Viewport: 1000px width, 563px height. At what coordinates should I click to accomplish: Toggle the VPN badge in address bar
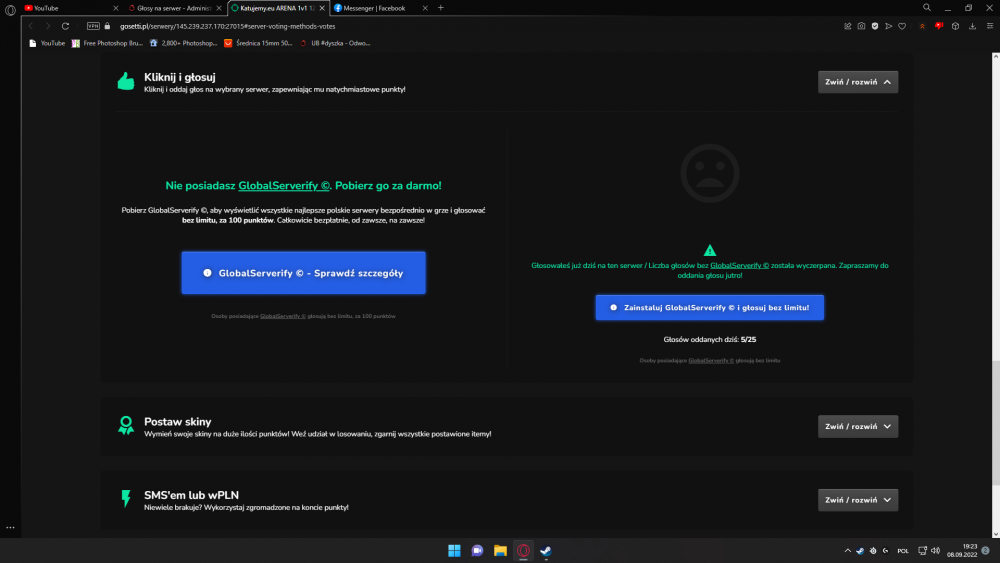(93, 26)
